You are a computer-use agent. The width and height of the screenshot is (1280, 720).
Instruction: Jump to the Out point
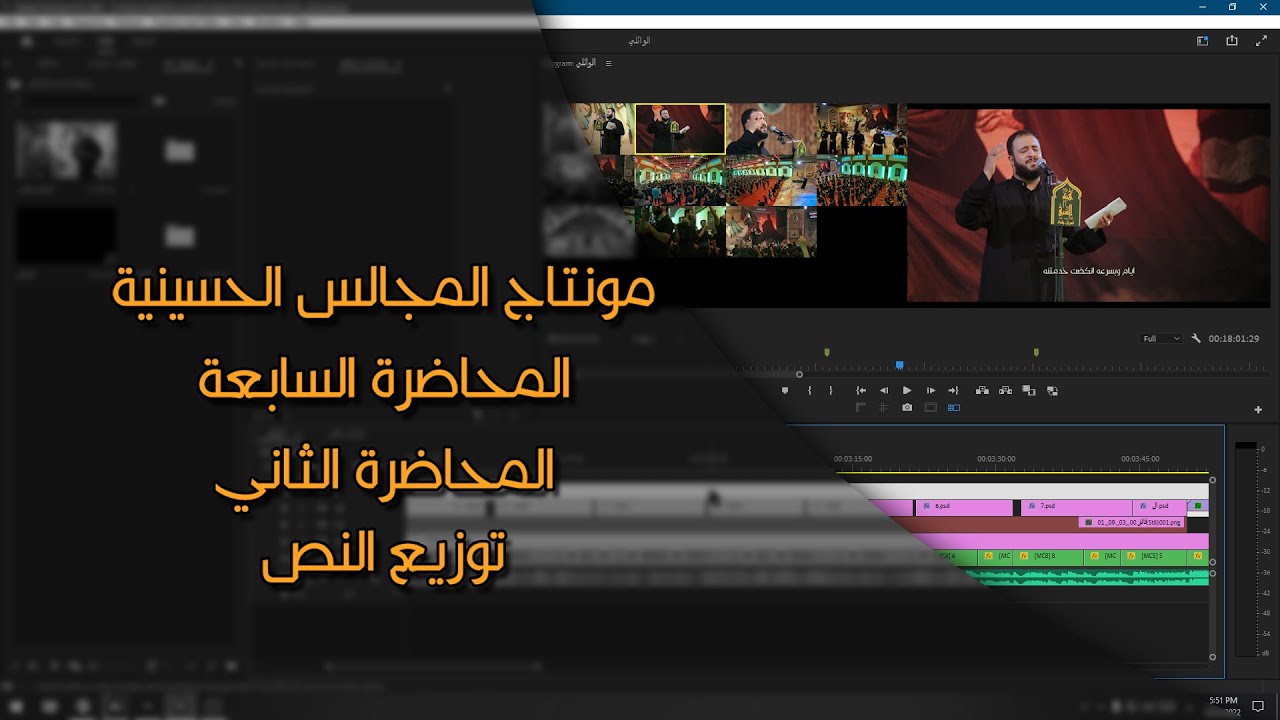coord(954,391)
